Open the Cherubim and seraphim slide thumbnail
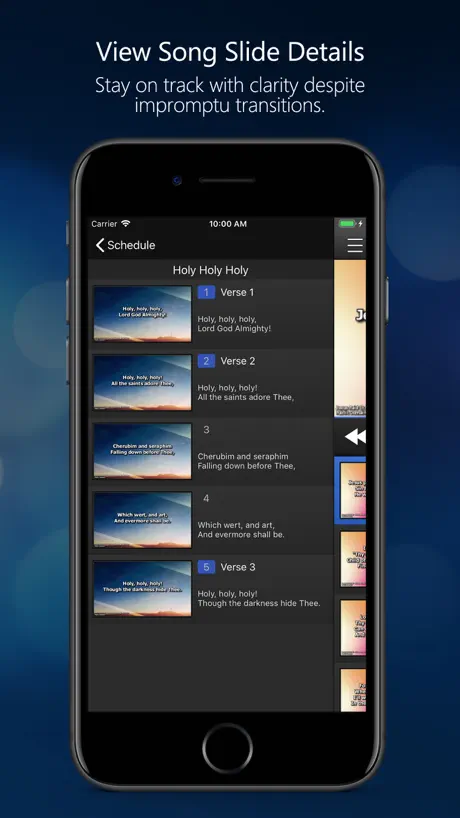 pos(142,451)
